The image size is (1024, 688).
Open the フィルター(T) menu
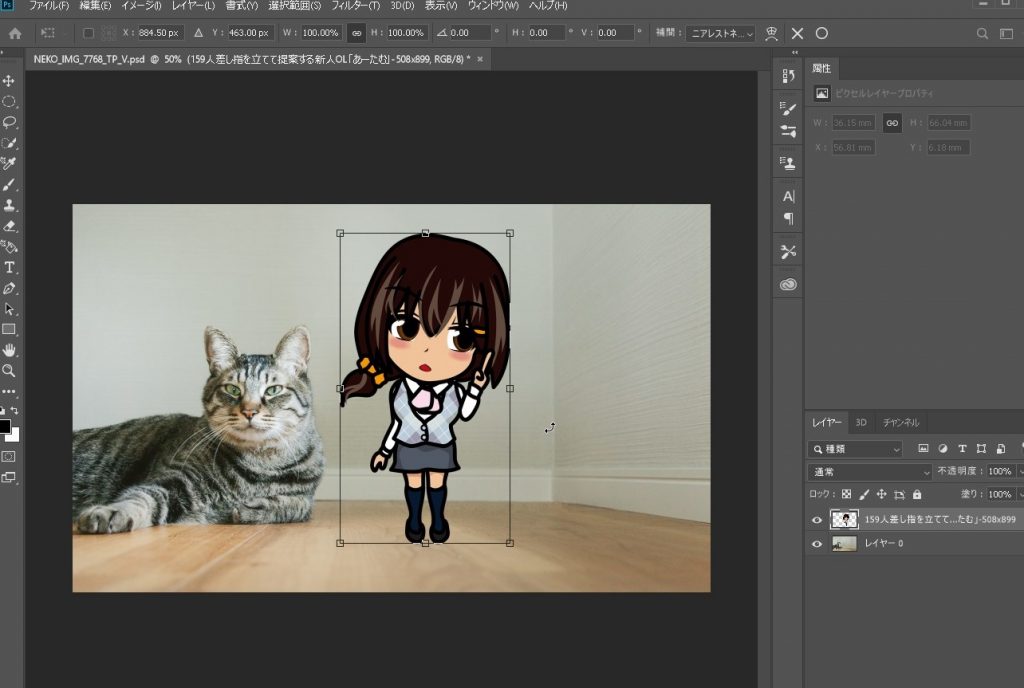357,6
